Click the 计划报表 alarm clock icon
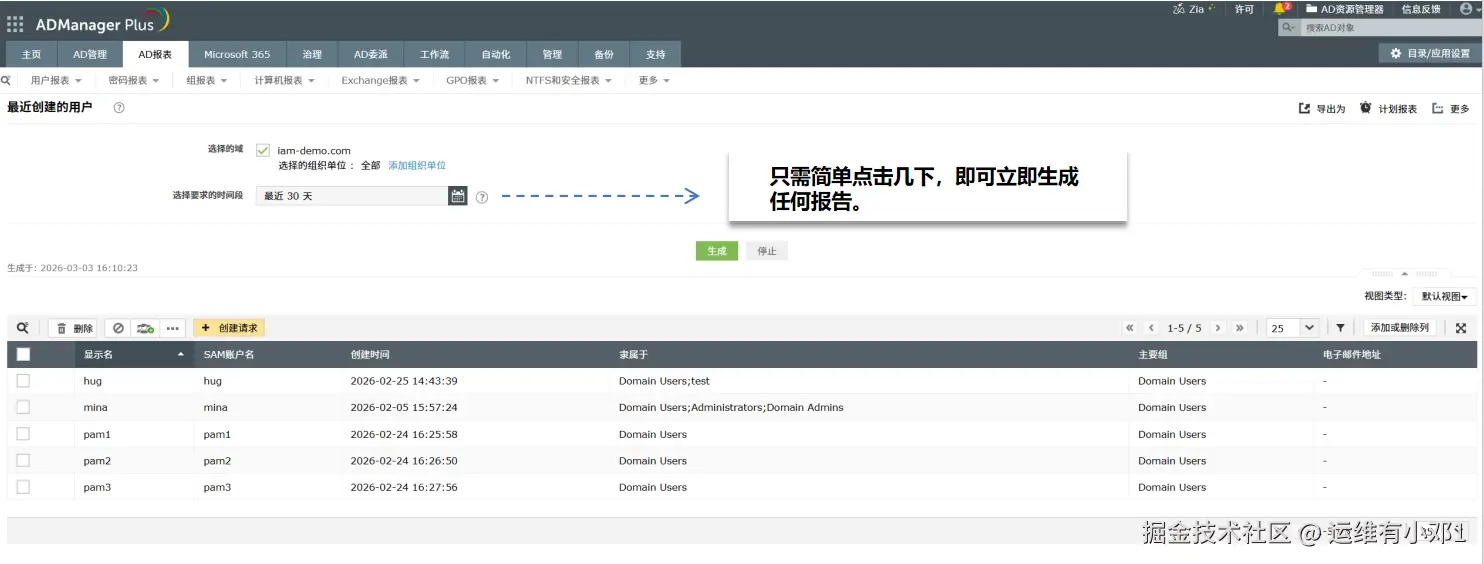Screen dimensions: 1484x564 click(x=1366, y=108)
